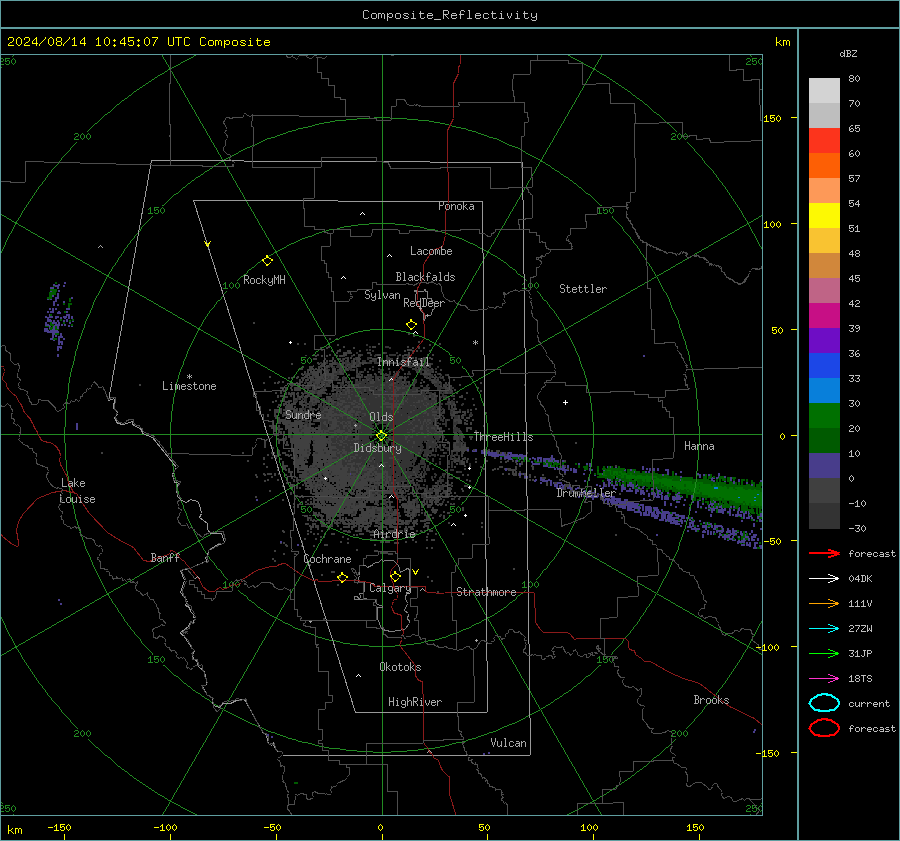Click the red forecast ellipse legend icon
This screenshot has height=841, width=900.
click(824, 728)
